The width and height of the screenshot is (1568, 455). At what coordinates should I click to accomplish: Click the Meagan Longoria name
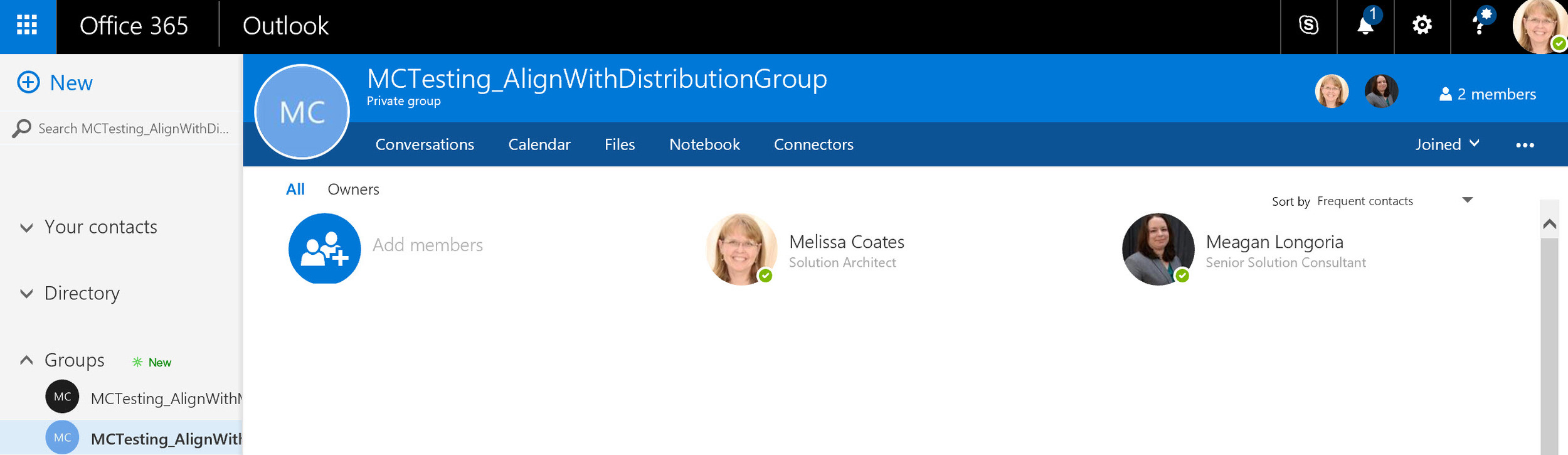tap(1274, 242)
